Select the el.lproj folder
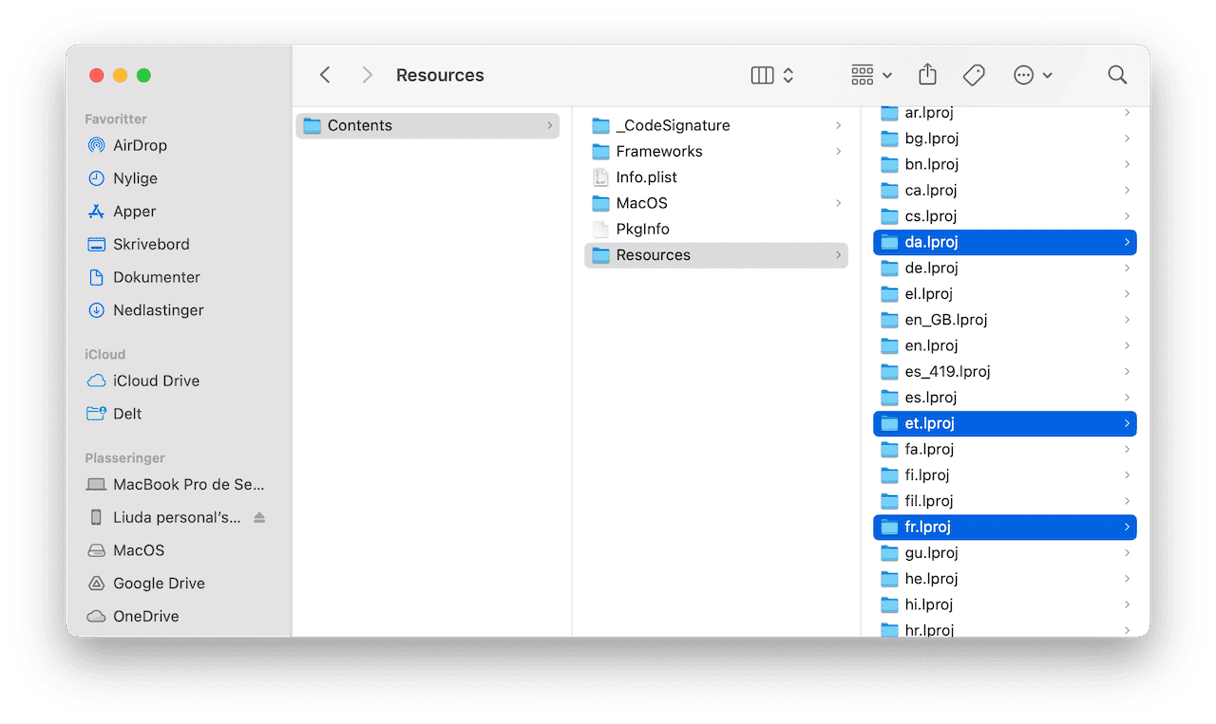Screen dimensions: 1216x724 [x=1005, y=294]
